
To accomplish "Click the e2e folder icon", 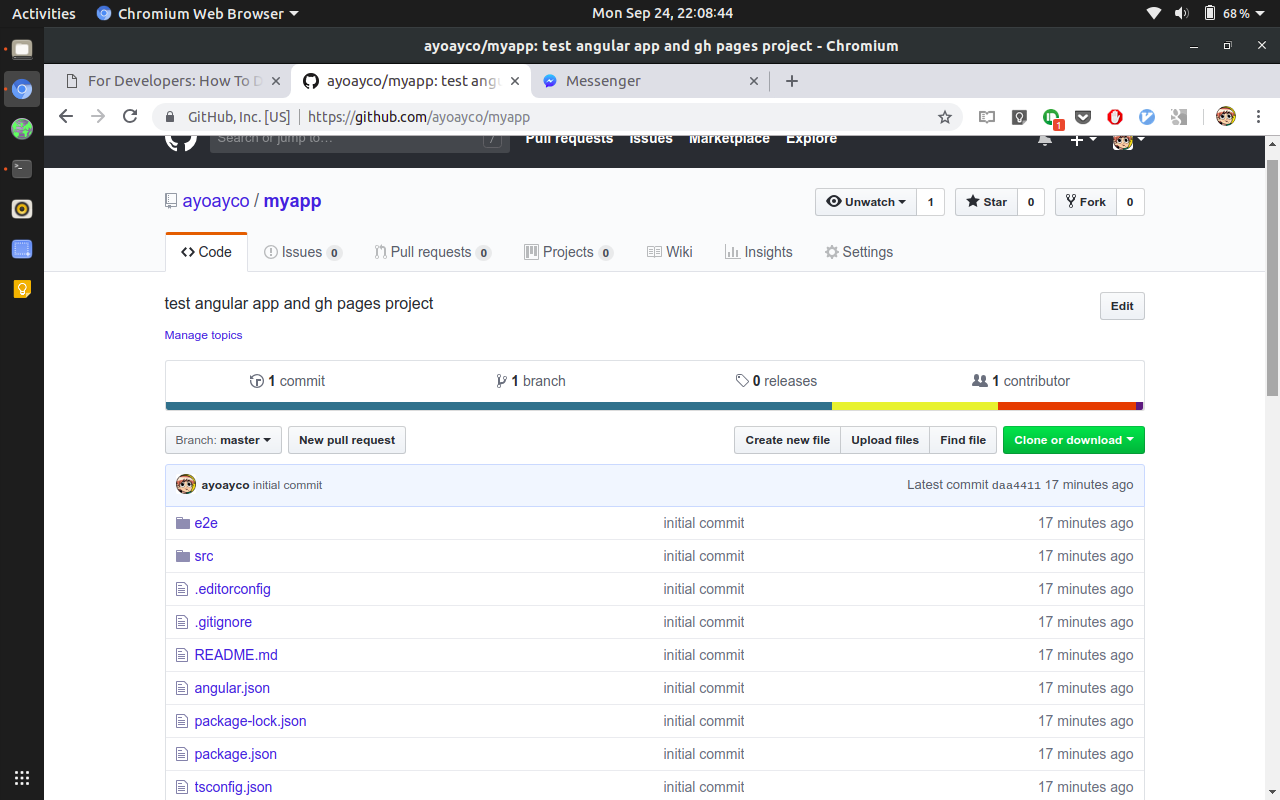I will point(182,523).
